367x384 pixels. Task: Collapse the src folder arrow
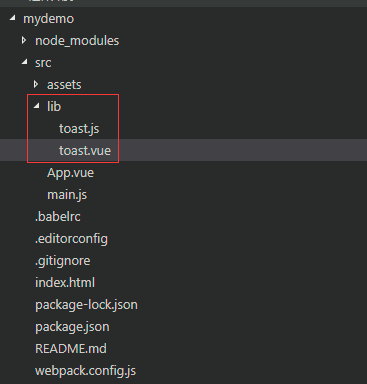[25, 62]
